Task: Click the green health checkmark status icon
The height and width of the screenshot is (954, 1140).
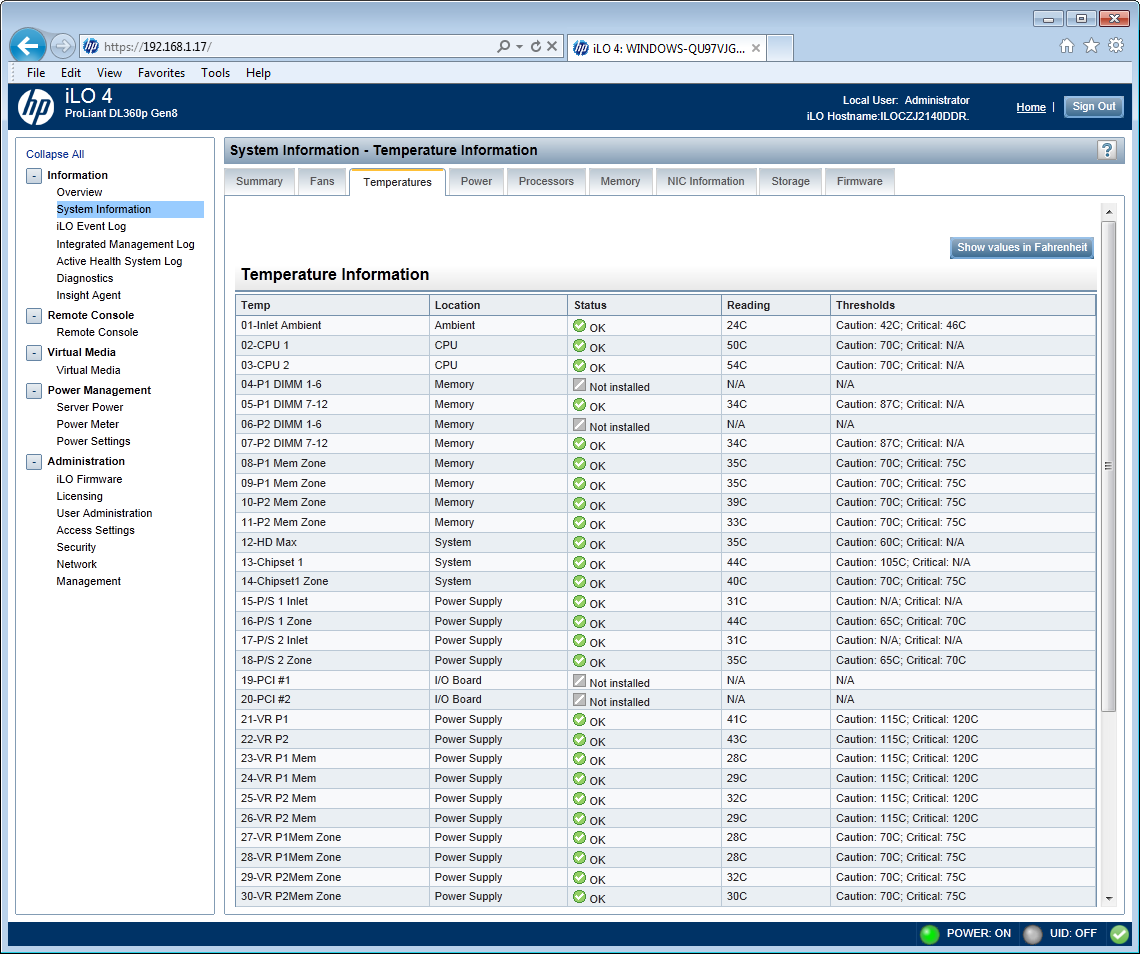Action: click(1119, 934)
